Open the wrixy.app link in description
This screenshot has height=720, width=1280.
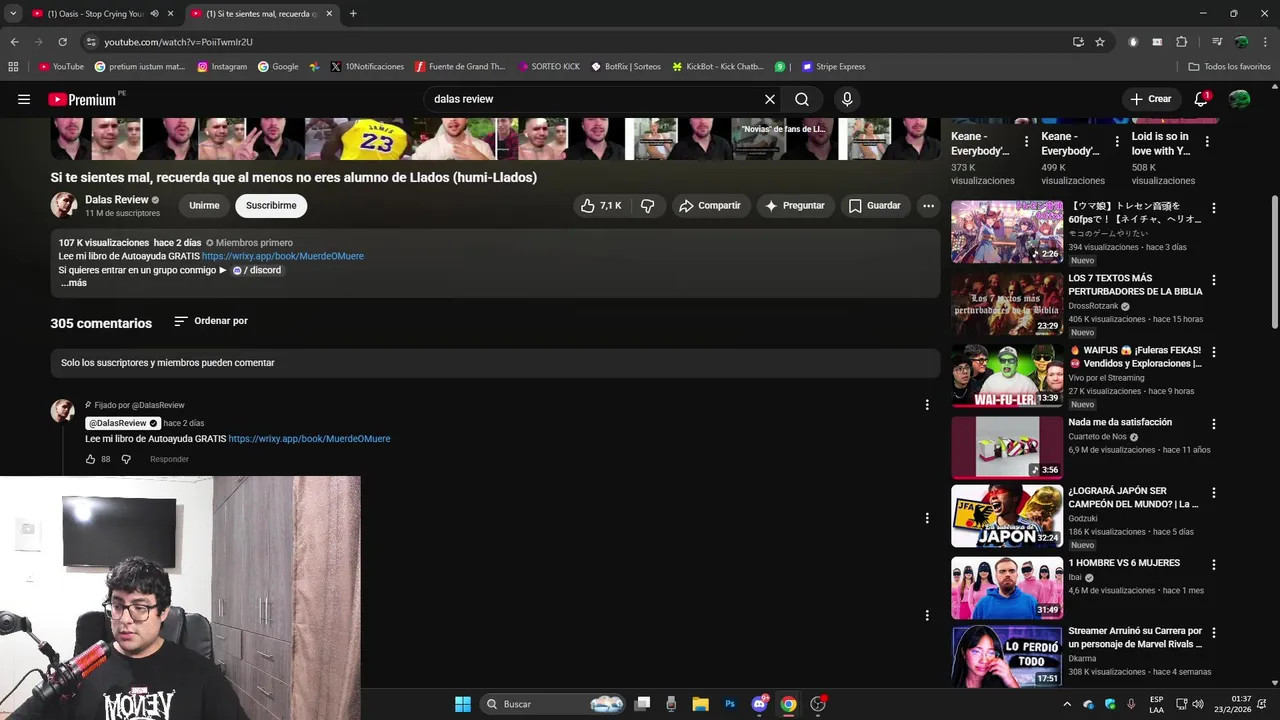[283, 256]
